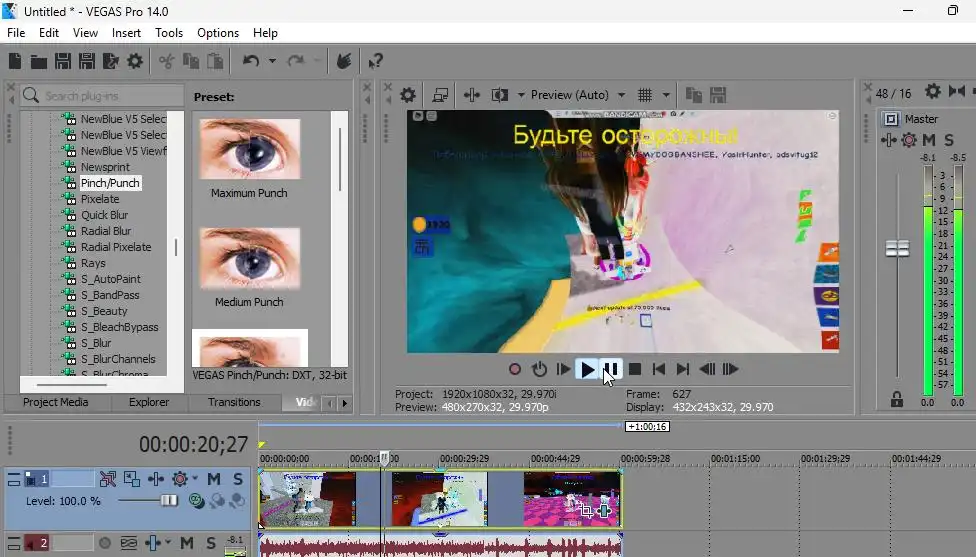Viewport: 976px width, 557px height.
Task: Open a project via folder icon
Action: coord(39,61)
